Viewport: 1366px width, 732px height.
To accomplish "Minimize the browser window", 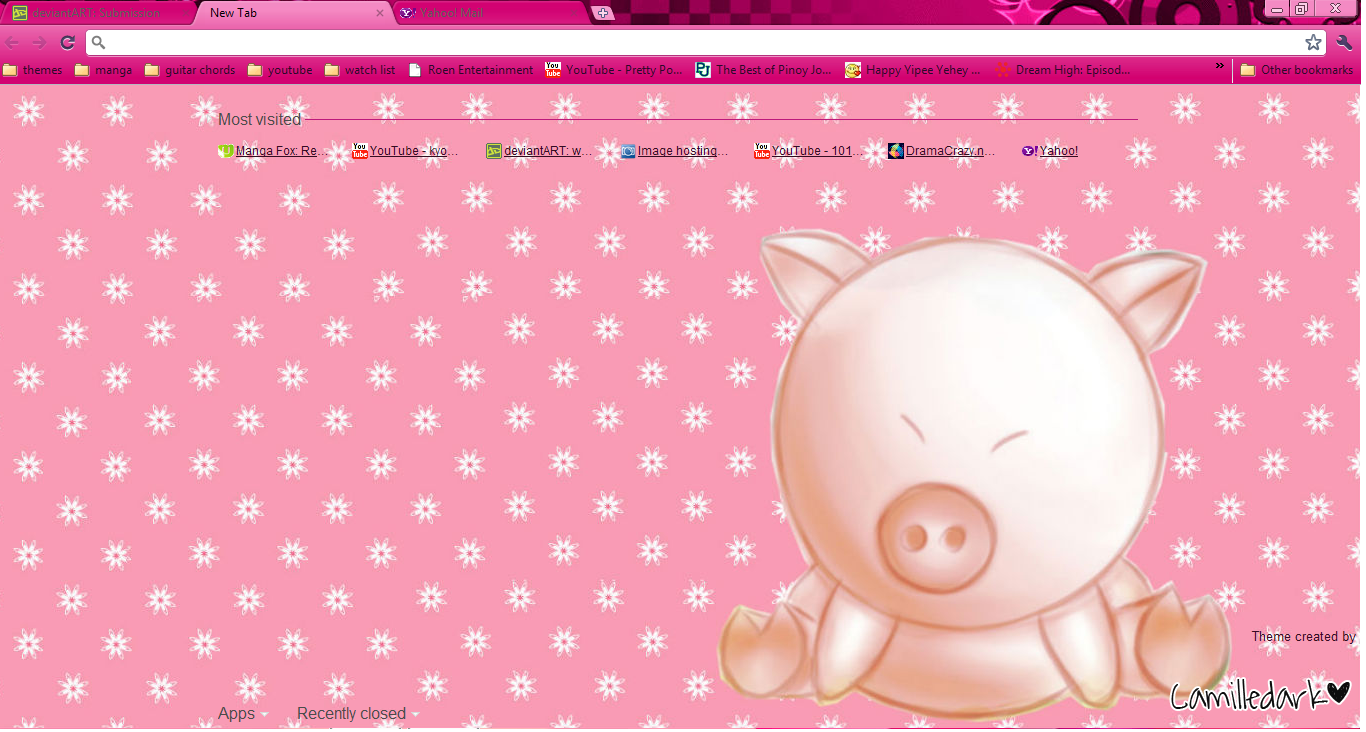I will 1276,8.
